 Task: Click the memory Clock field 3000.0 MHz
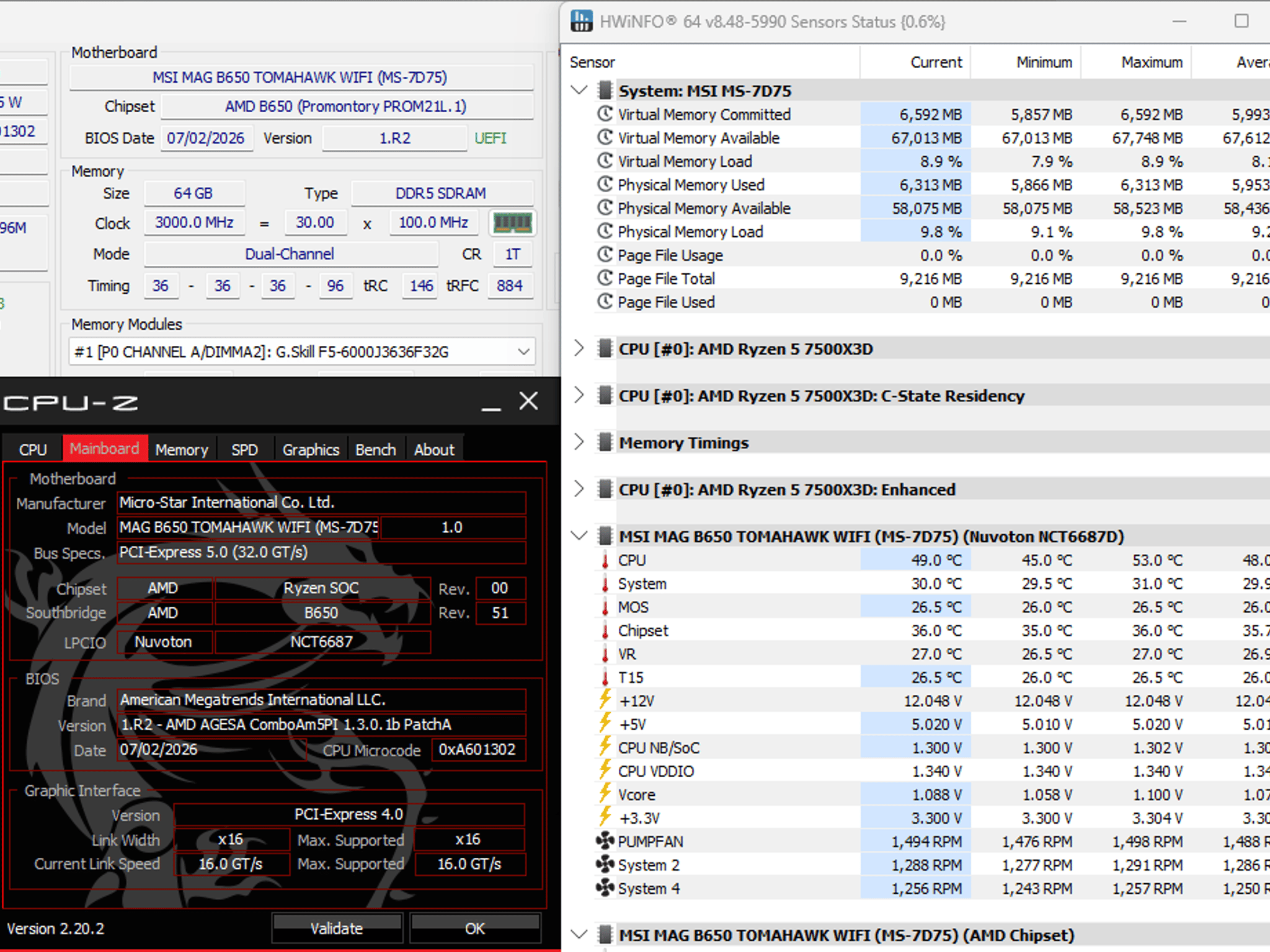click(195, 223)
